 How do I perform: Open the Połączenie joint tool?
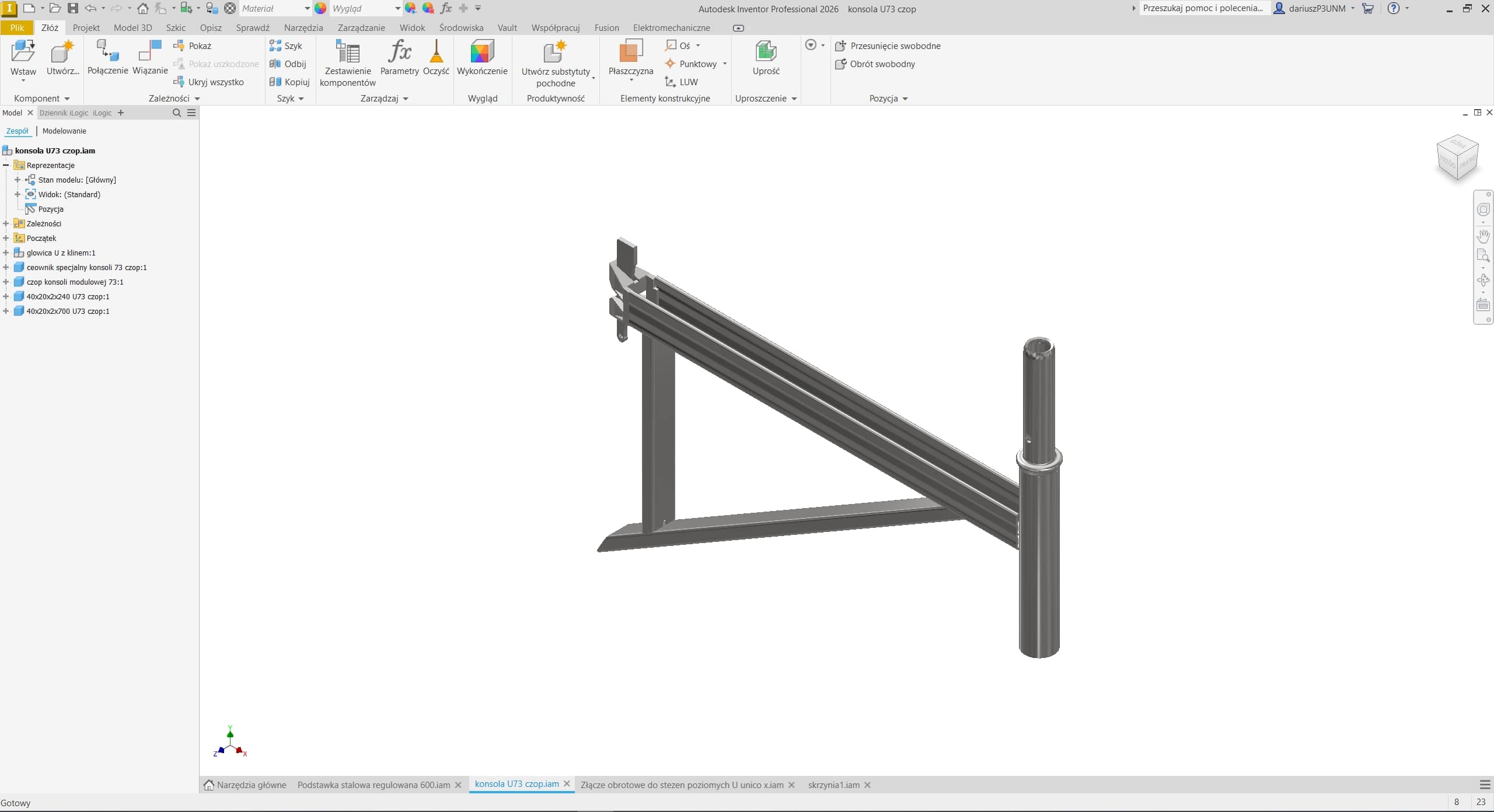click(x=107, y=51)
